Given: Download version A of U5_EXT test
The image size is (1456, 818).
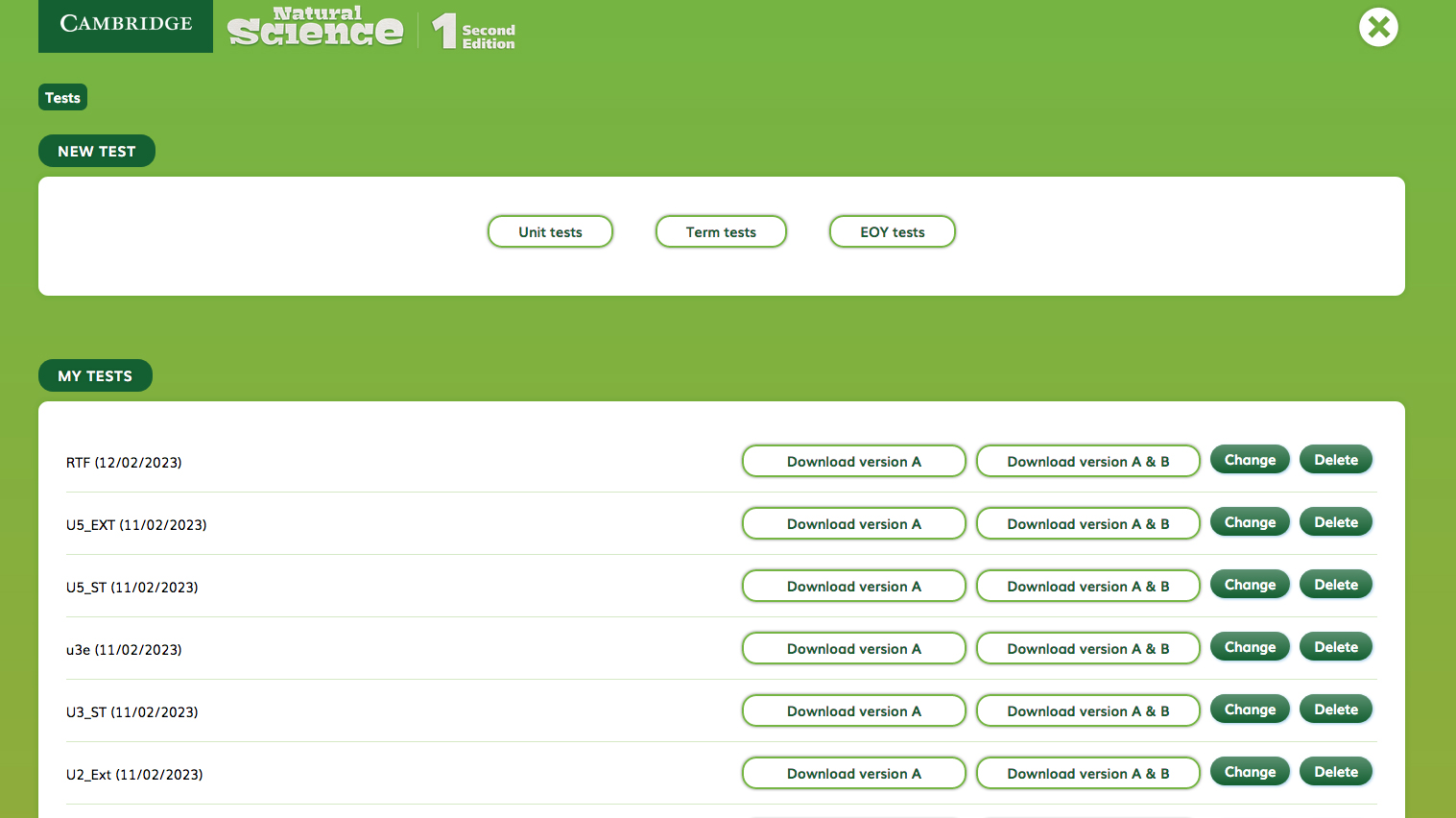Looking at the screenshot, I should point(854,523).
